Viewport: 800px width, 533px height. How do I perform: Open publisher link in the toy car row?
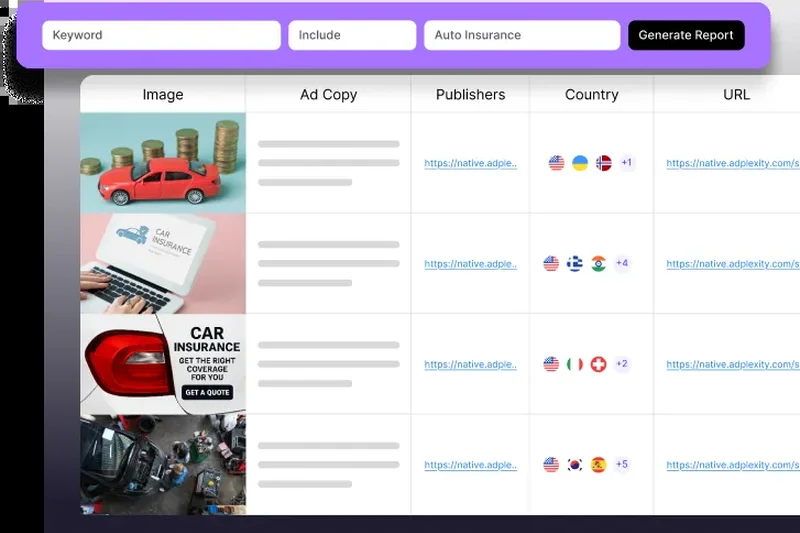point(470,163)
